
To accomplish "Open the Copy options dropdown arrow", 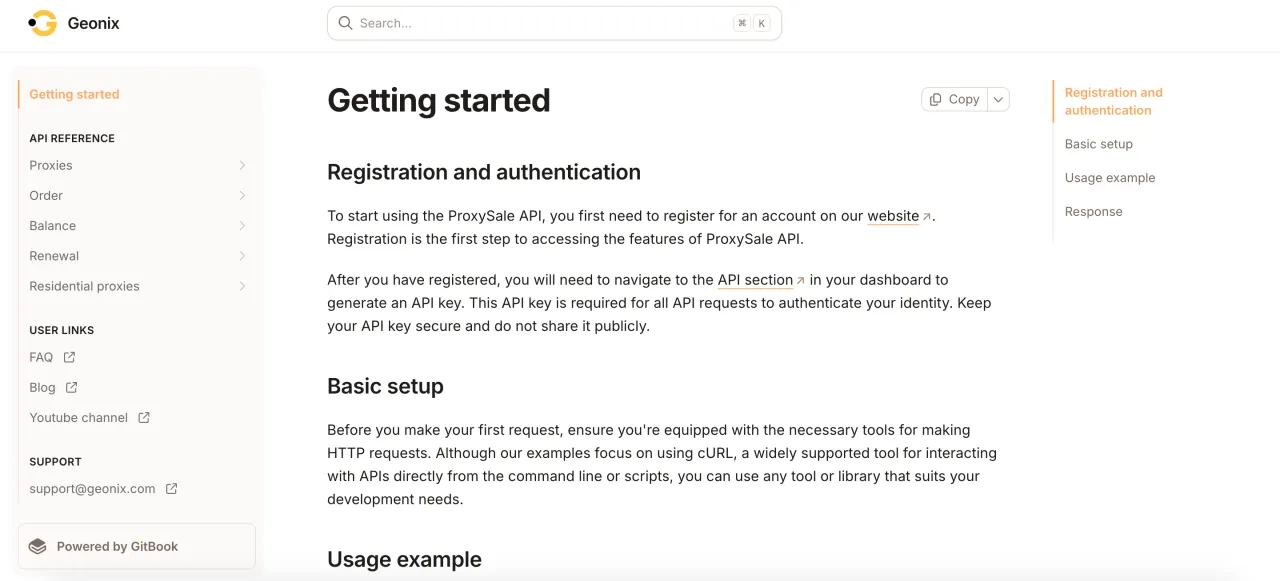I will (998, 99).
